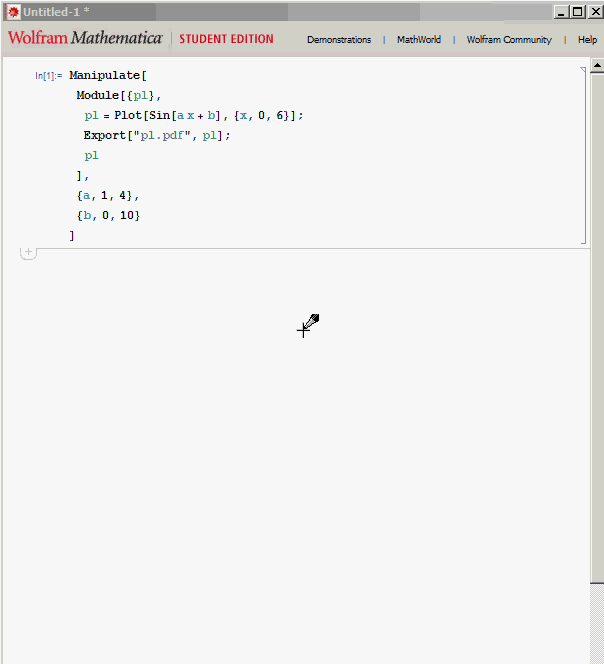Viewport: 604px width, 664px height.
Task: Click the Export["pl.pdf", pl] line
Action: pos(157,136)
